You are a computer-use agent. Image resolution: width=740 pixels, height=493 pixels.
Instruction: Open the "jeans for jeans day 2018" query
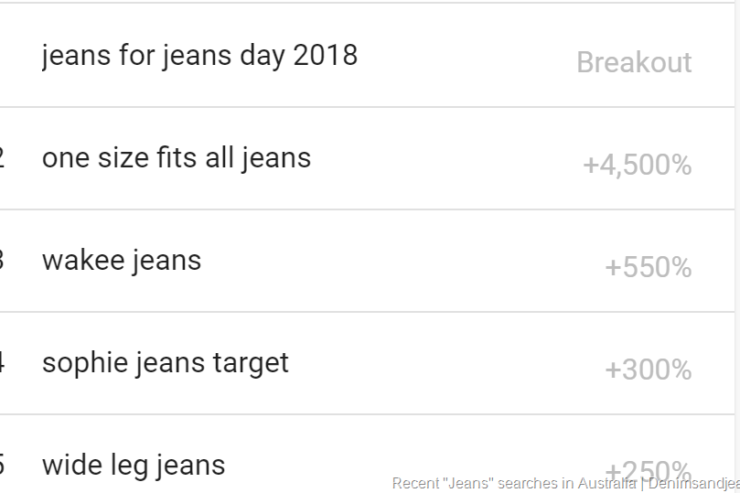199,54
